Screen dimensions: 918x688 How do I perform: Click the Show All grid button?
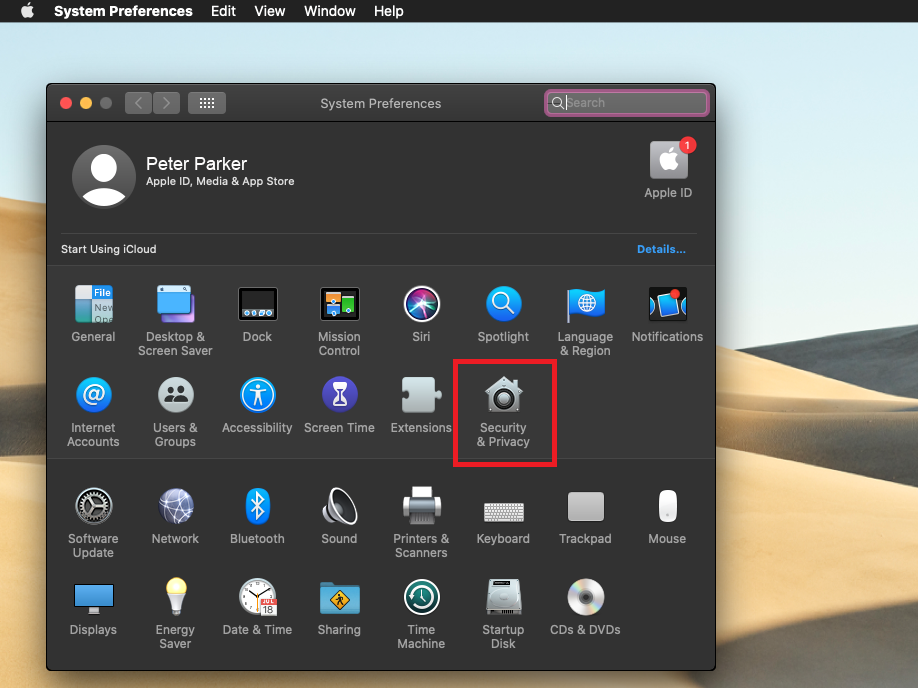tap(207, 103)
